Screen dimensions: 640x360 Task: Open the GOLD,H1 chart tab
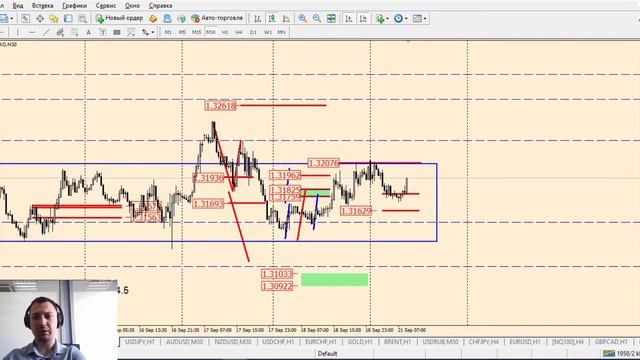tap(360, 342)
